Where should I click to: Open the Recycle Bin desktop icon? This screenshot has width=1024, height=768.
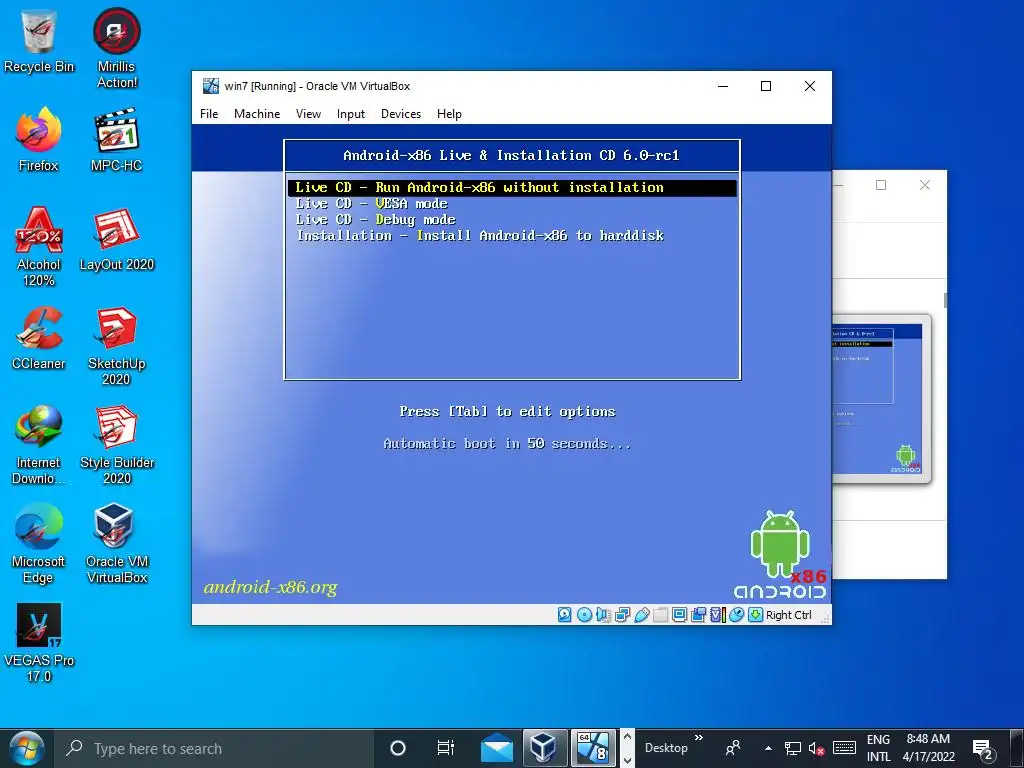[39, 41]
